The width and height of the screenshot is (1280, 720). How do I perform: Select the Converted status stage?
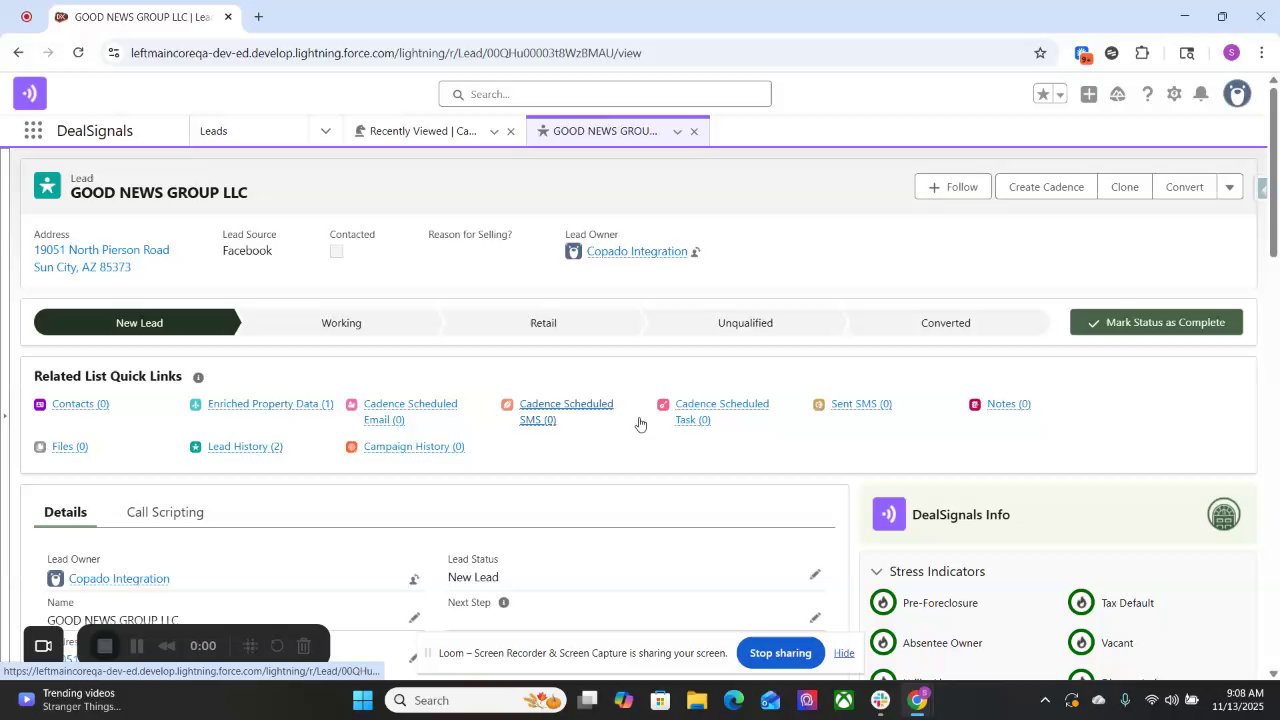[x=945, y=323]
